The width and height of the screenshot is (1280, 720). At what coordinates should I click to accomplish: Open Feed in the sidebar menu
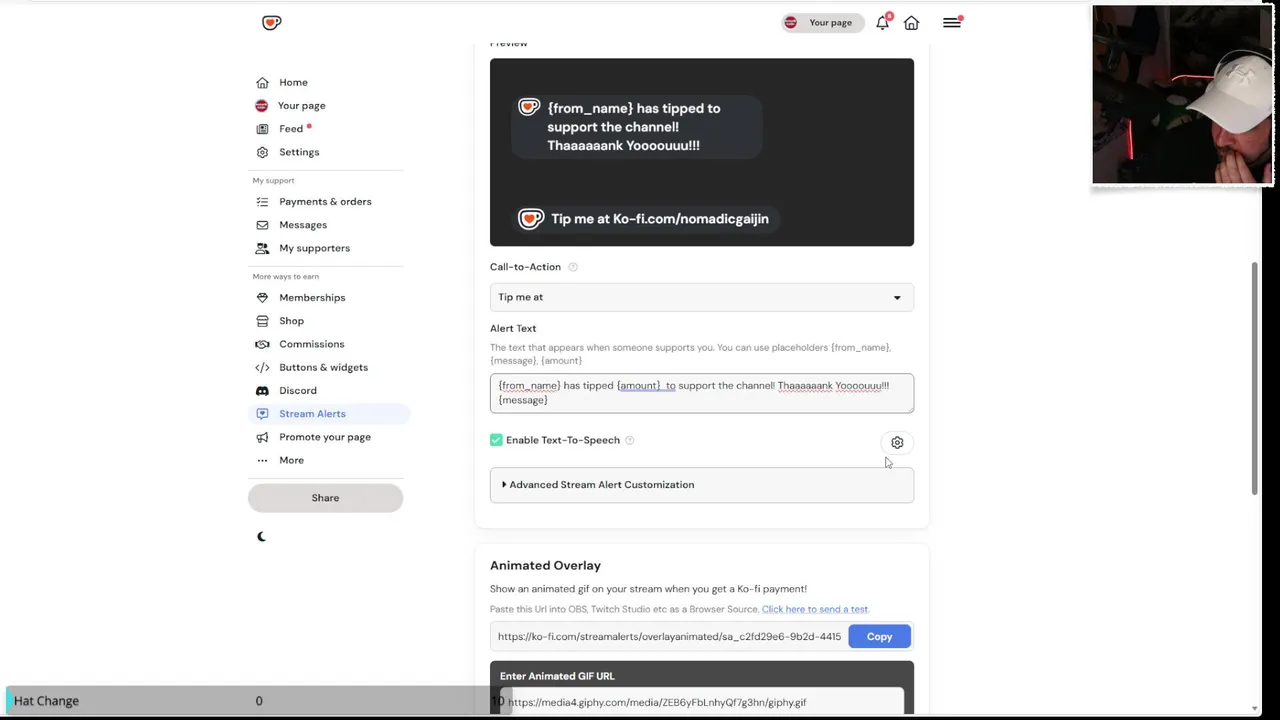(291, 129)
